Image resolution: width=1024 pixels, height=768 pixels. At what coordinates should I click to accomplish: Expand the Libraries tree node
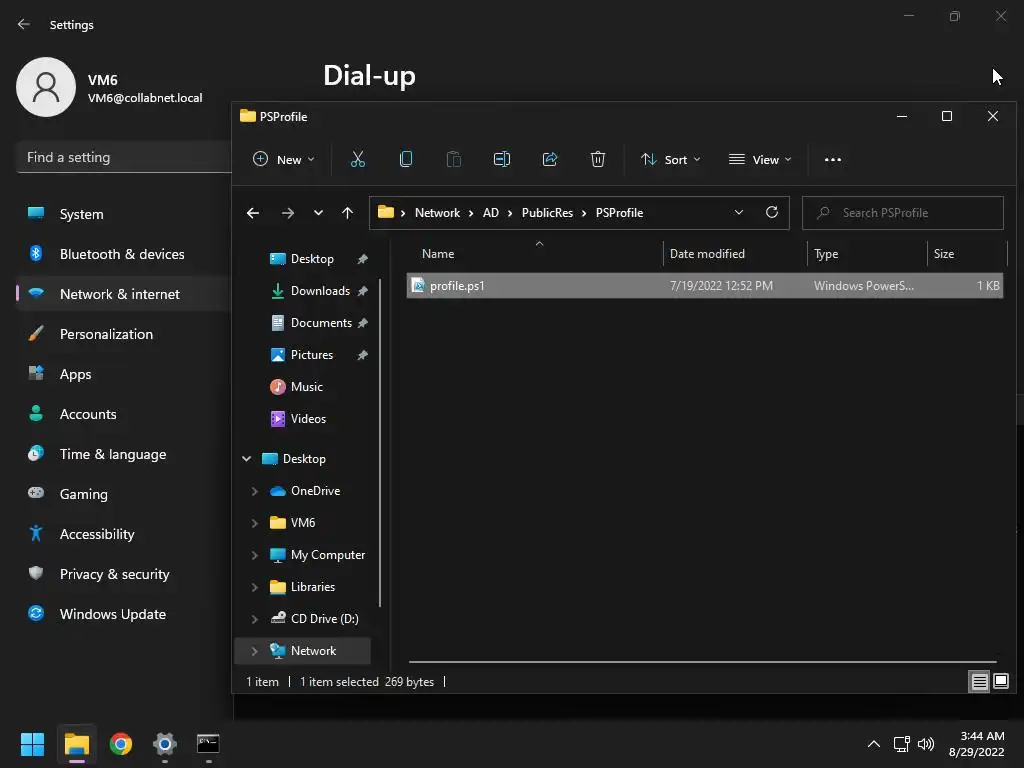pos(255,587)
